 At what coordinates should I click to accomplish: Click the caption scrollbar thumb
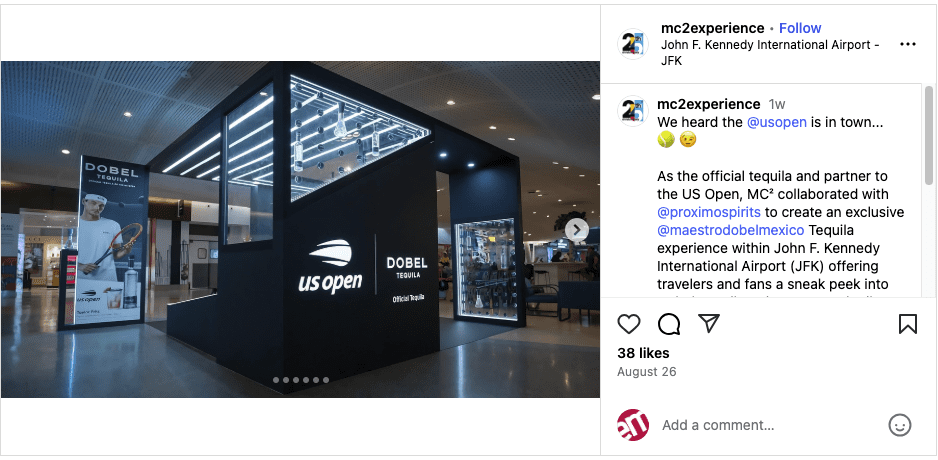tap(928, 135)
